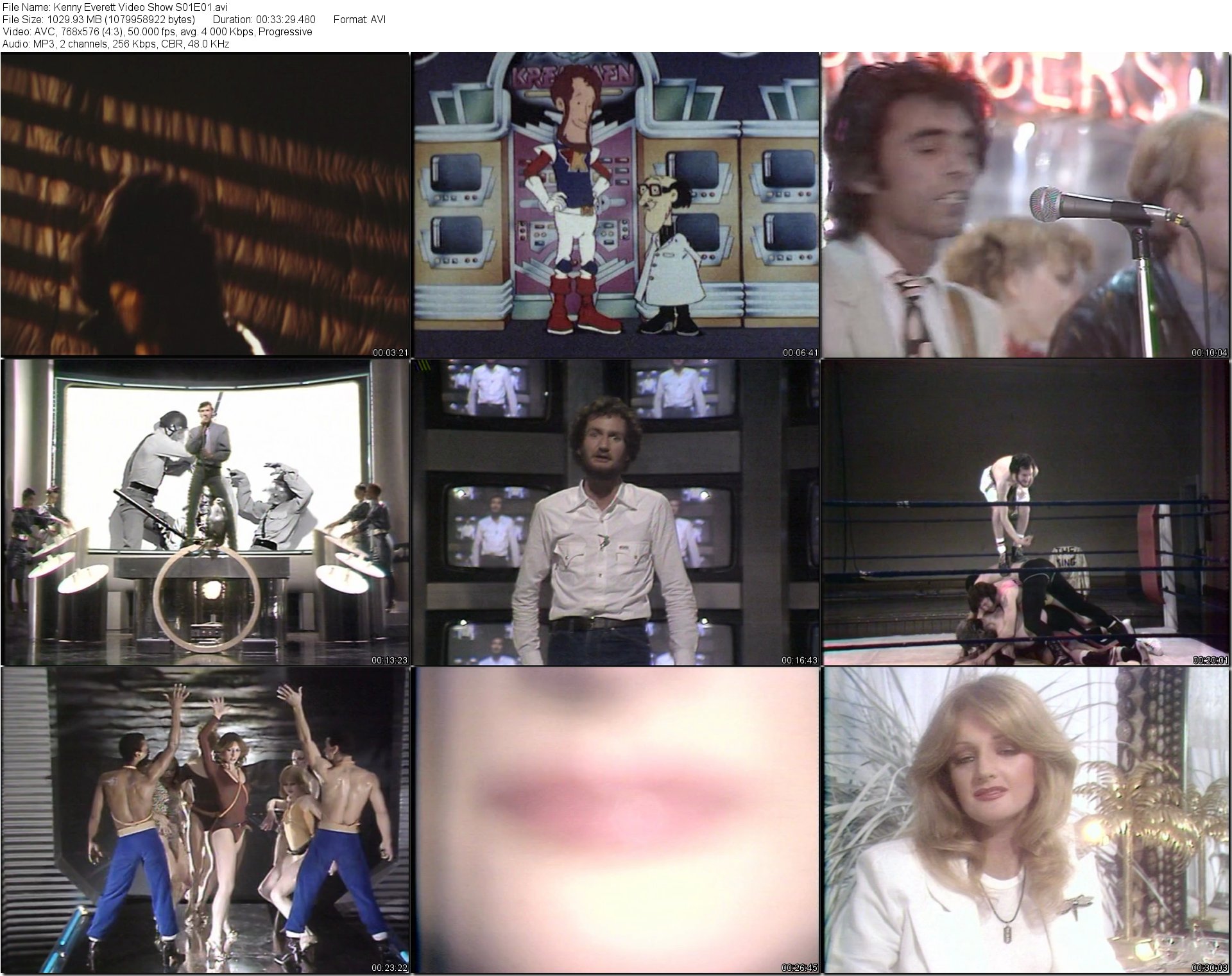The width and height of the screenshot is (1232, 976).
Task: Select the man in white shirt thumbnail
Action: 615,512
